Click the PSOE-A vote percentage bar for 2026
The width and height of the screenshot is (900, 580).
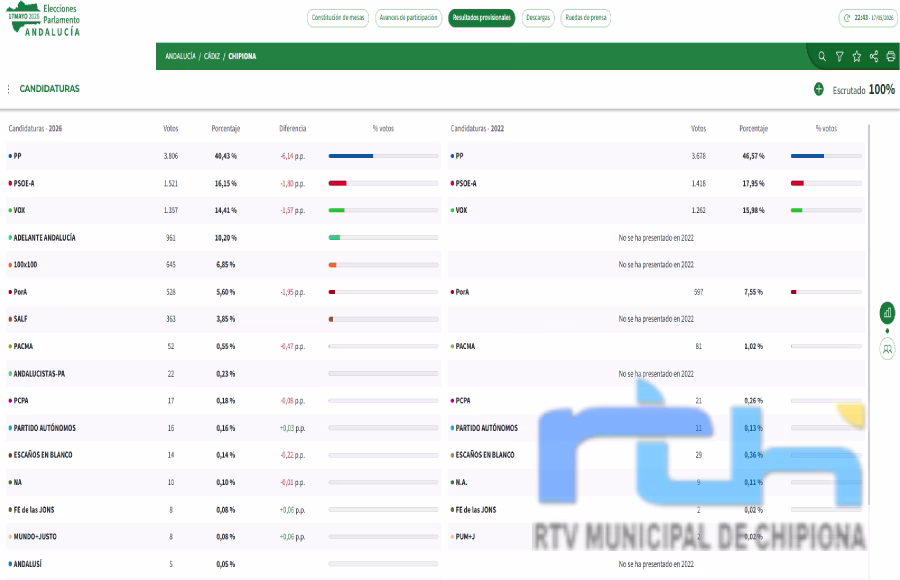point(383,183)
